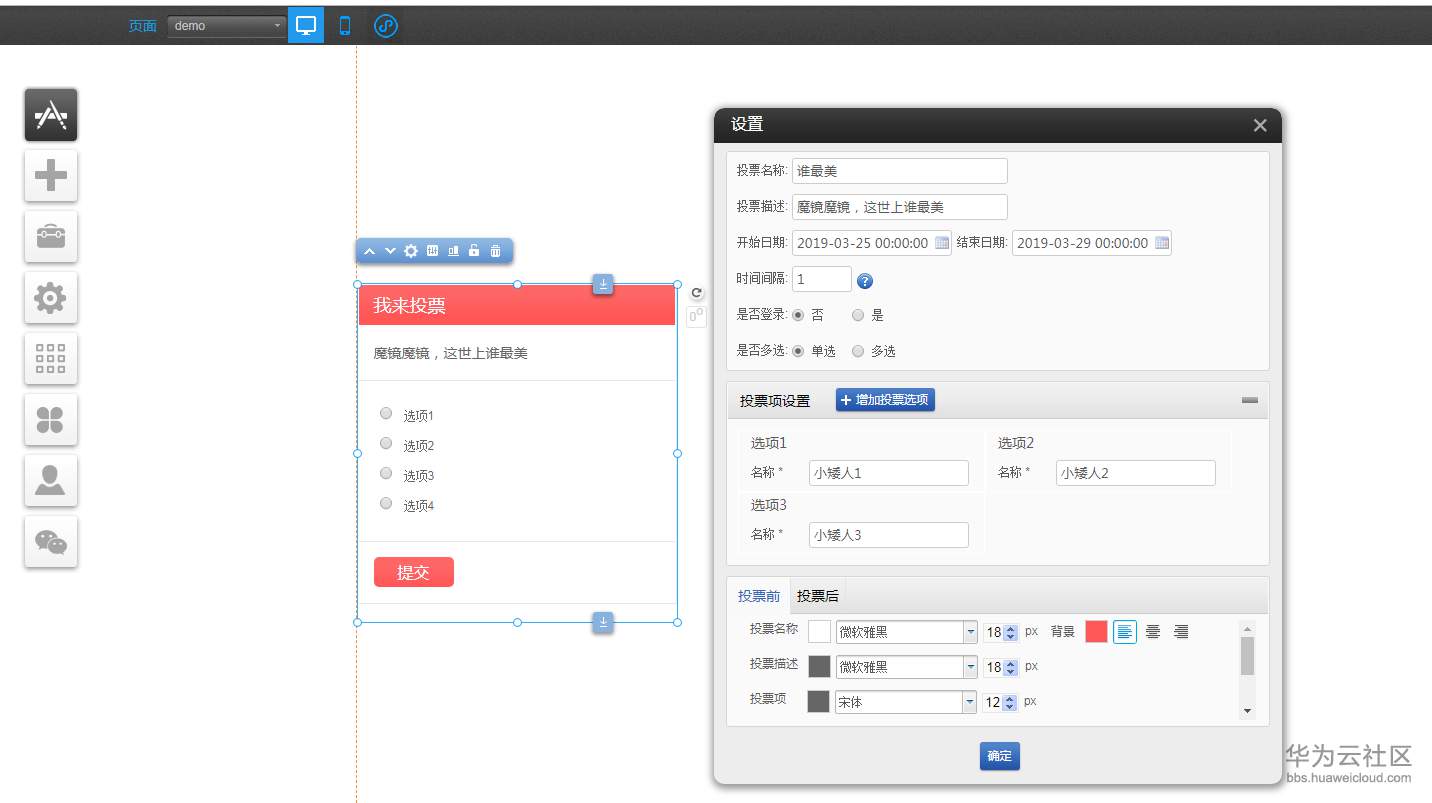Align vote title left
Viewport: 1432px width, 803px height.
coord(1125,632)
